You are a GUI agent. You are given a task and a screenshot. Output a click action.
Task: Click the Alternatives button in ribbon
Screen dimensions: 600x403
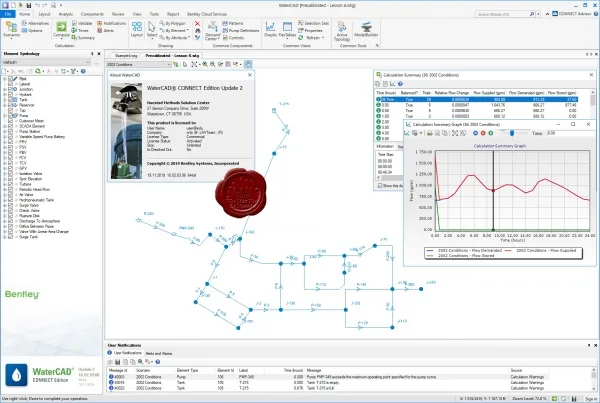point(36,23)
